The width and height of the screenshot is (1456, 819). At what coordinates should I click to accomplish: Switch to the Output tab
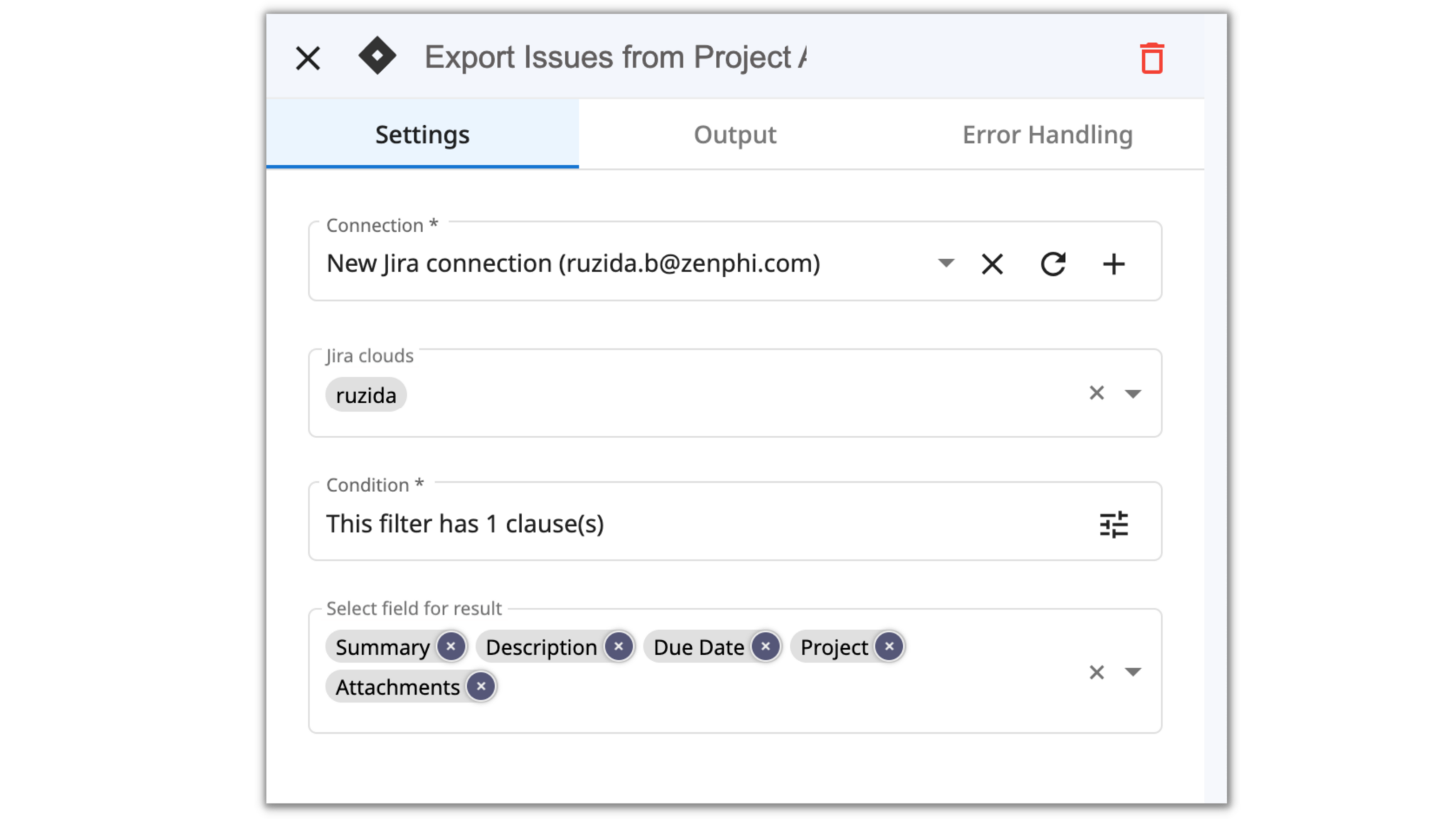[x=735, y=134]
